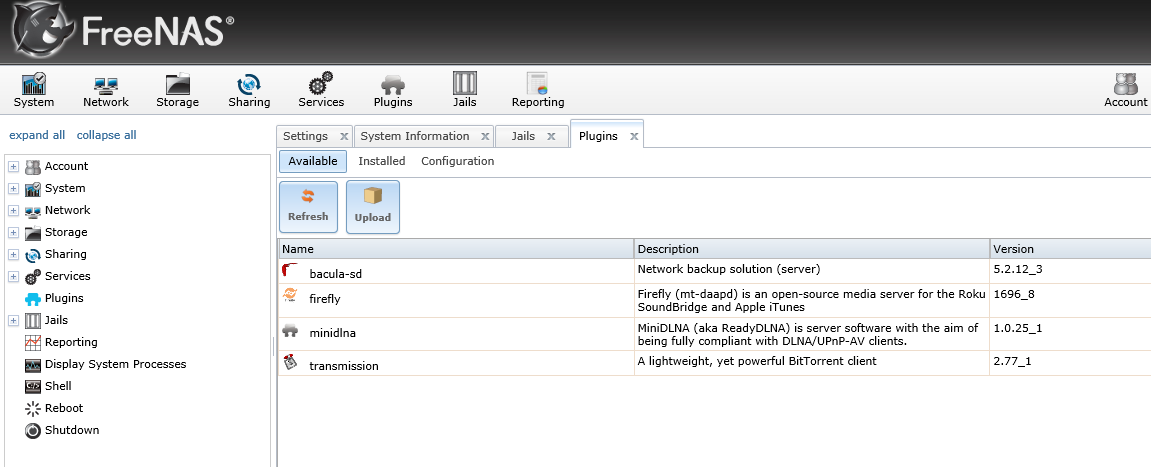Open Sharing from the top toolbar
Viewport: 1151px width, 467px height.
(x=249, y=90)
